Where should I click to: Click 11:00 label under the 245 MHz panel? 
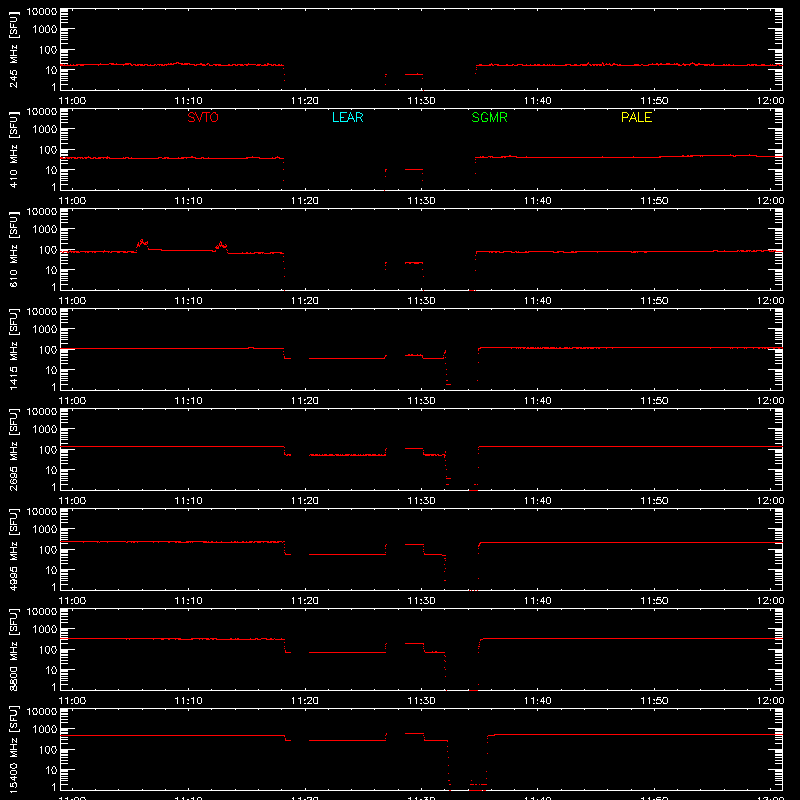coord(72,101)
